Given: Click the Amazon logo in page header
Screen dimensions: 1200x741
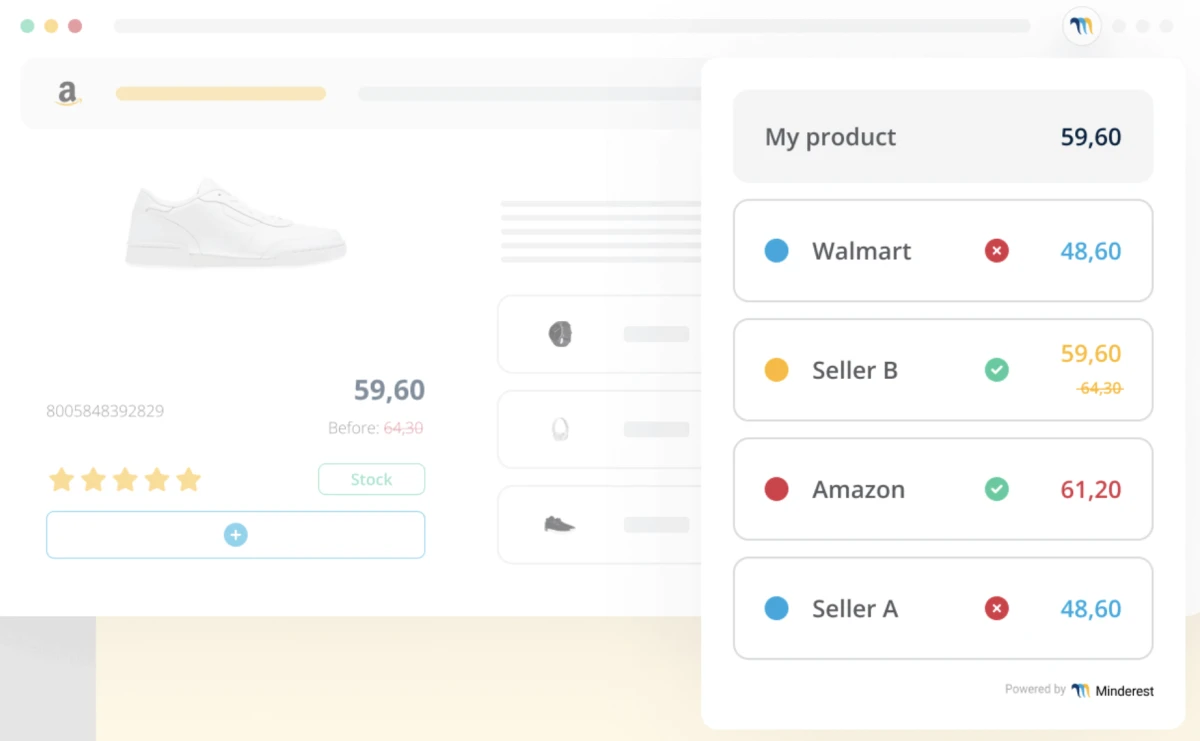Looking at the screenshot, I should [67, 93].
